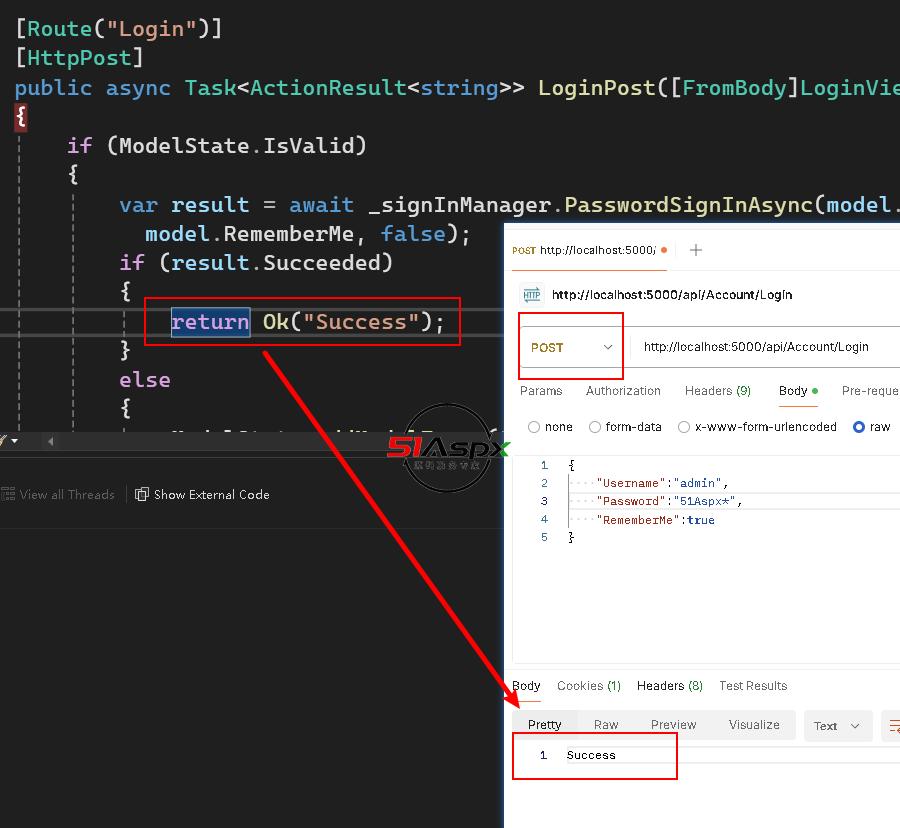Viewport: 900px width, 828px height.
Task: Open the request Headers (9) tab
Action: tap(717, 391)
